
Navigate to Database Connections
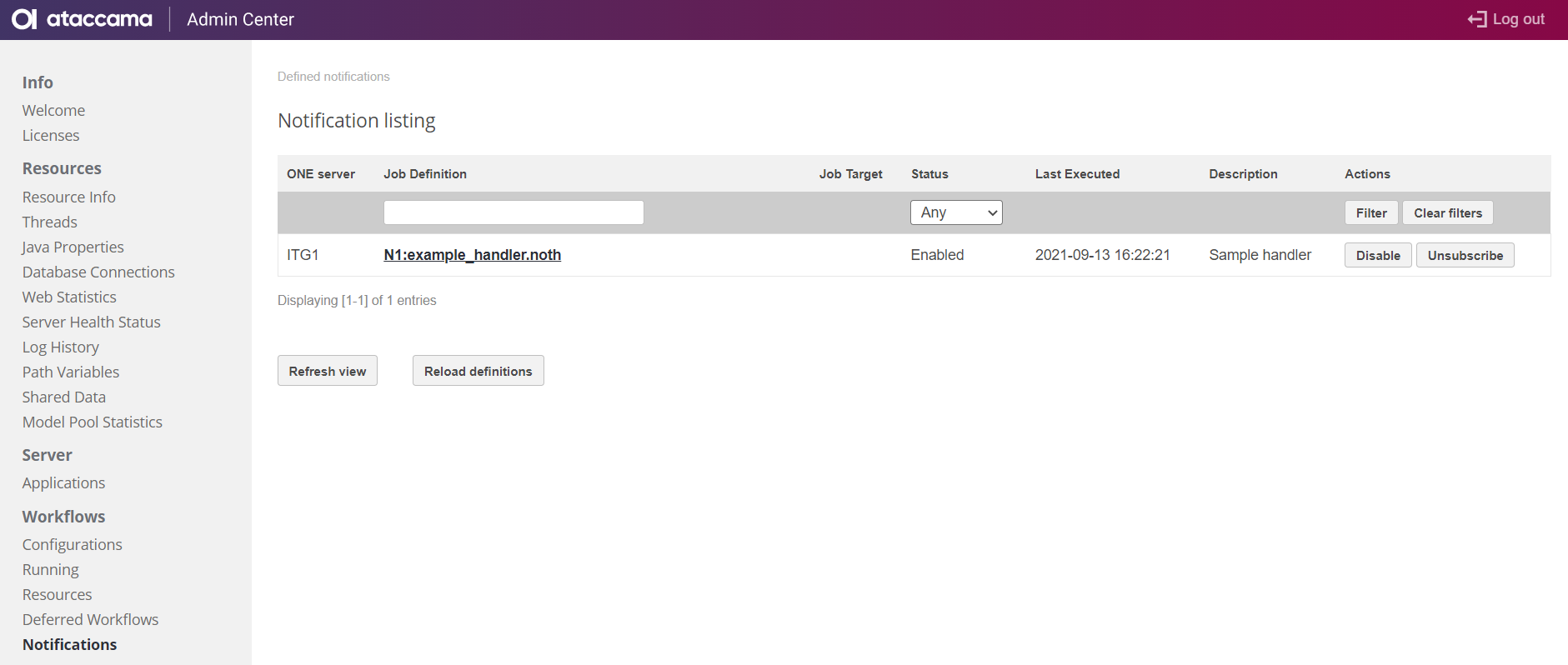98,272
